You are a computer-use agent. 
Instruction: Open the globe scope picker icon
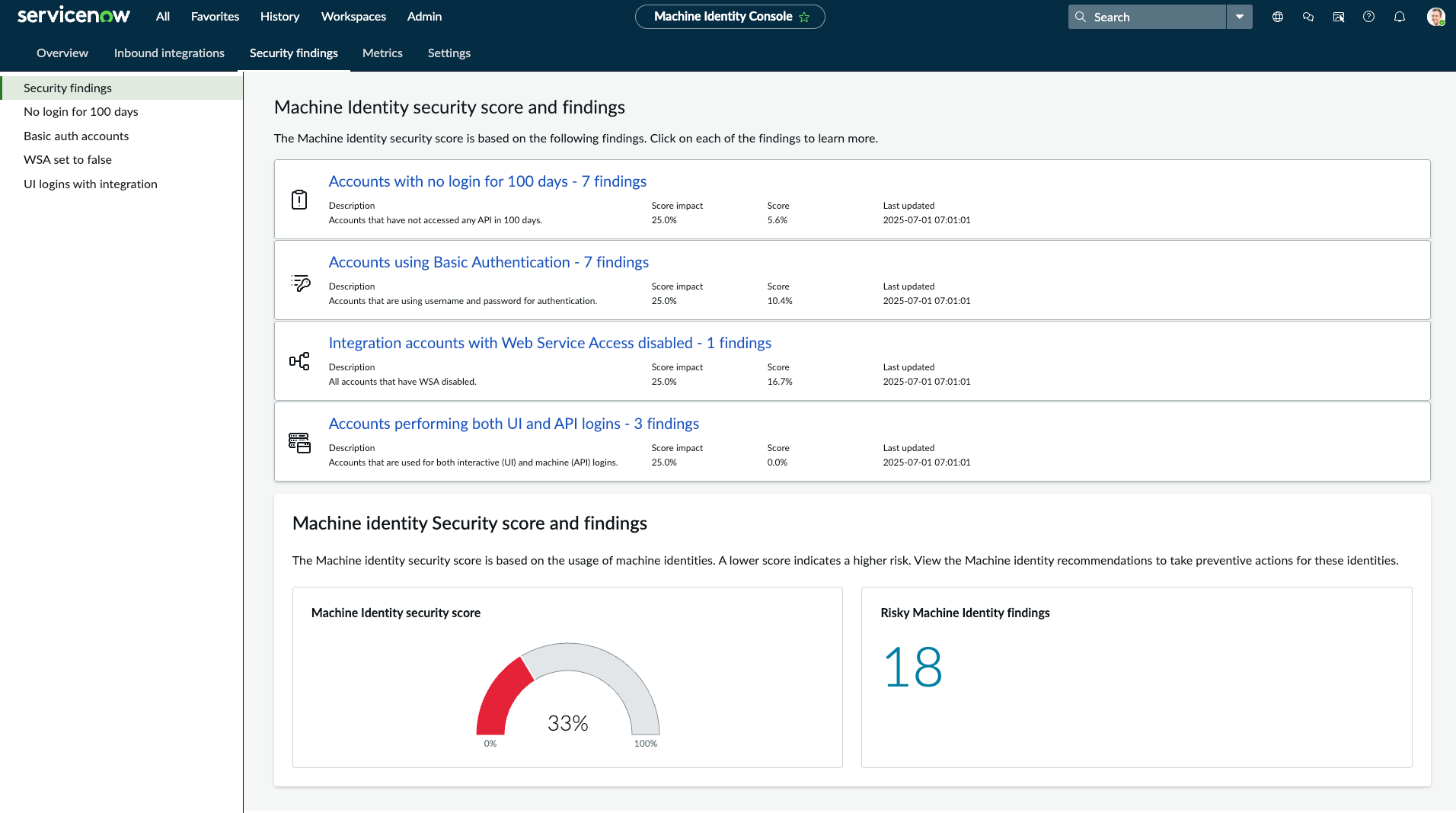1278,17
